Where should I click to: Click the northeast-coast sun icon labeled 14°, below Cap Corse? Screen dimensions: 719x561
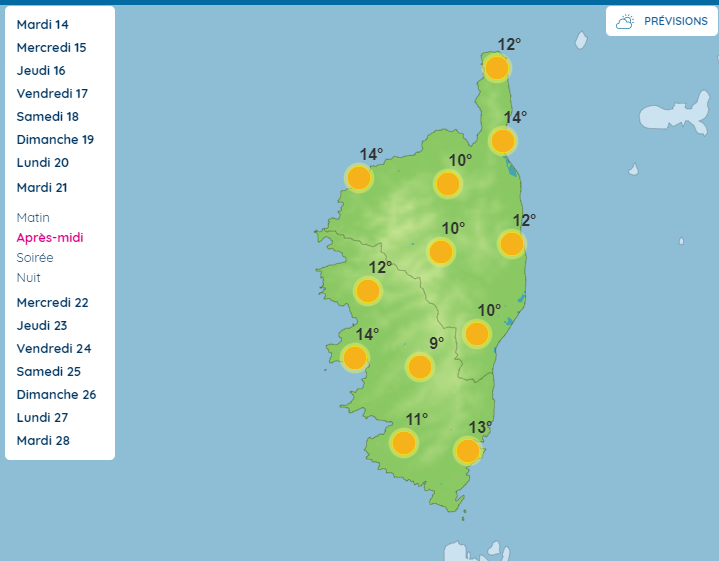click(503, 140)
